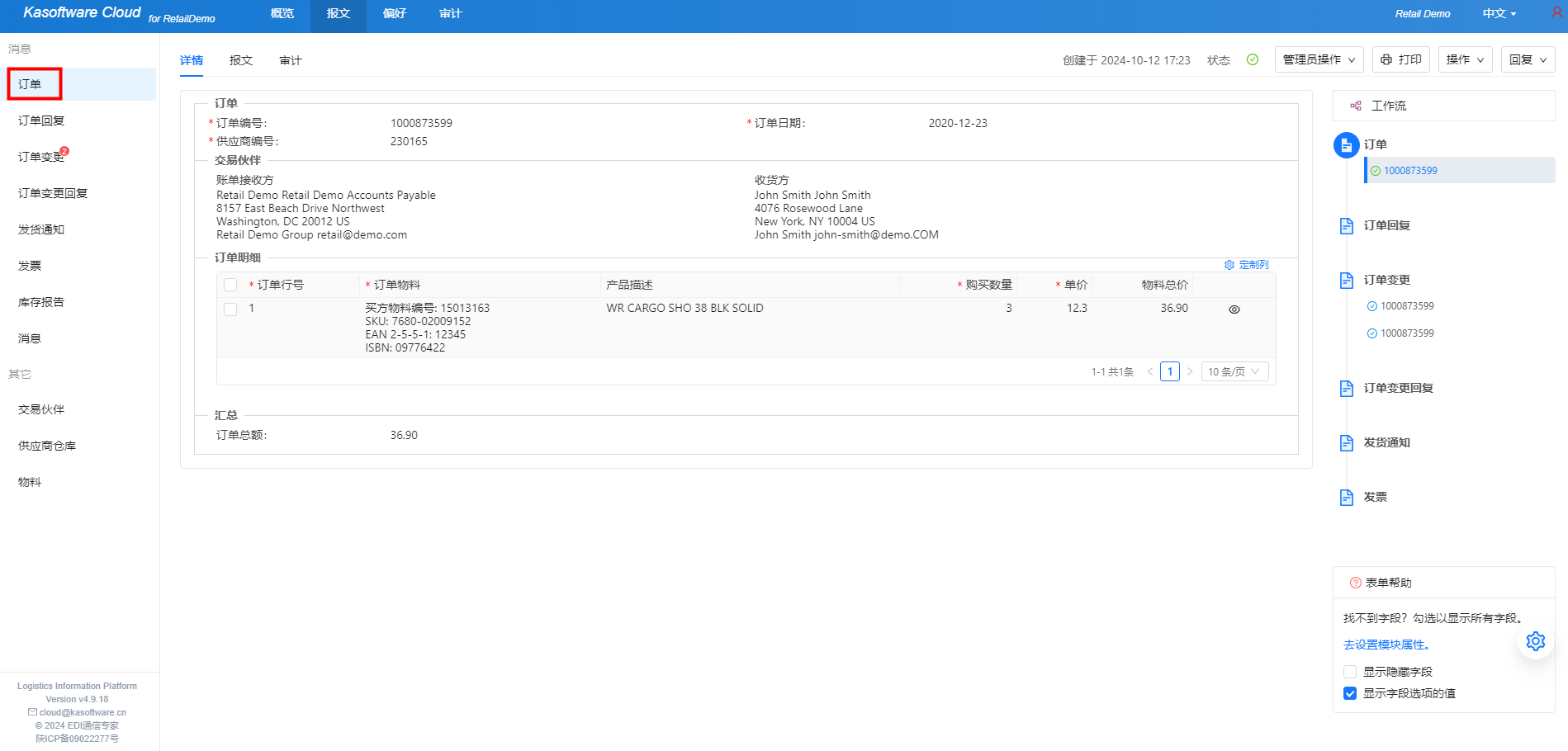This screenshot has width=1568, height=751.
Task: Click the 发货通知 document icon in workflow
Action: click(x=1346, y=443)
